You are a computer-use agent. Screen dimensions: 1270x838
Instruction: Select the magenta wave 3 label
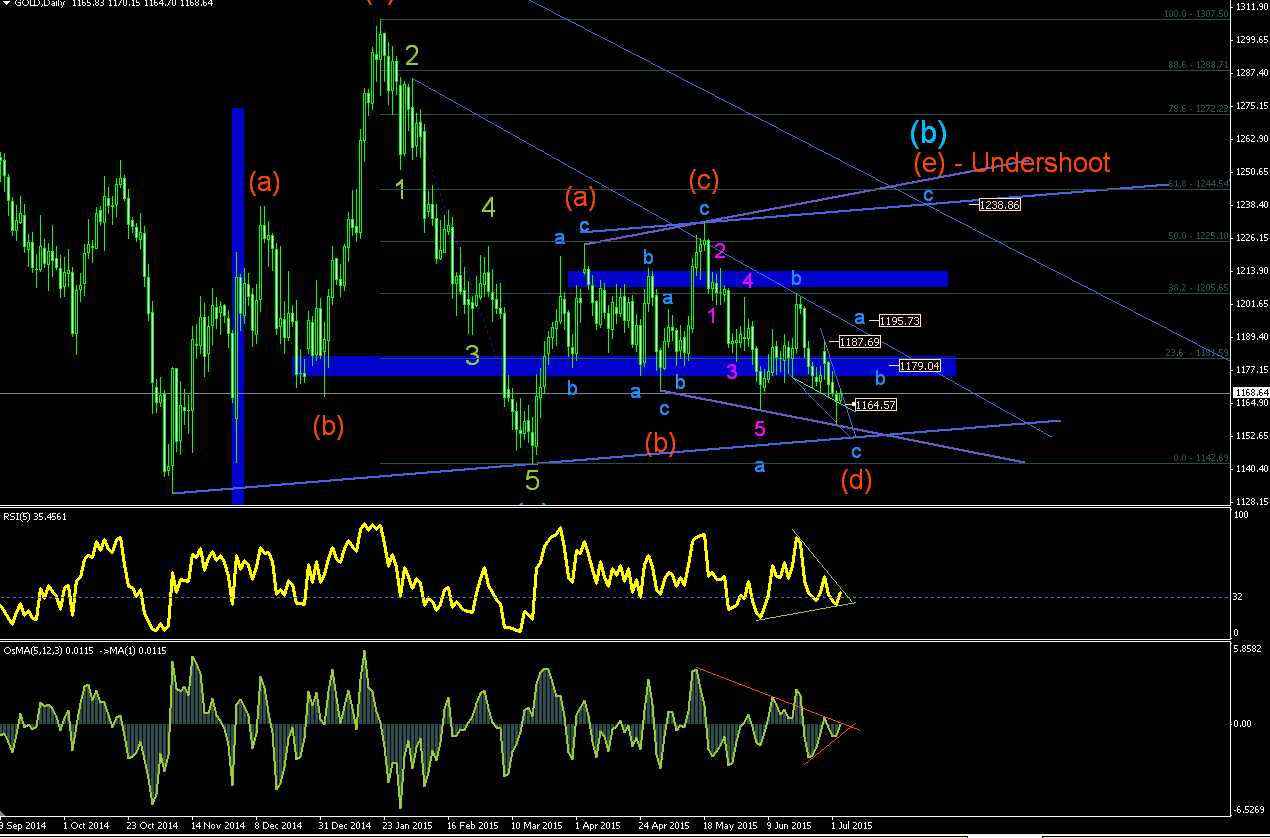[x=733, y=372]
